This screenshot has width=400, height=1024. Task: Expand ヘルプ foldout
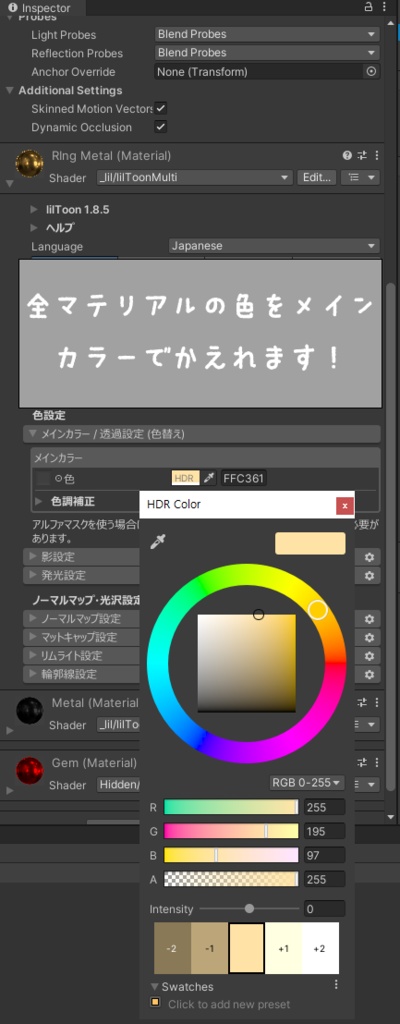pyautogui.click(x=34, y=228)
